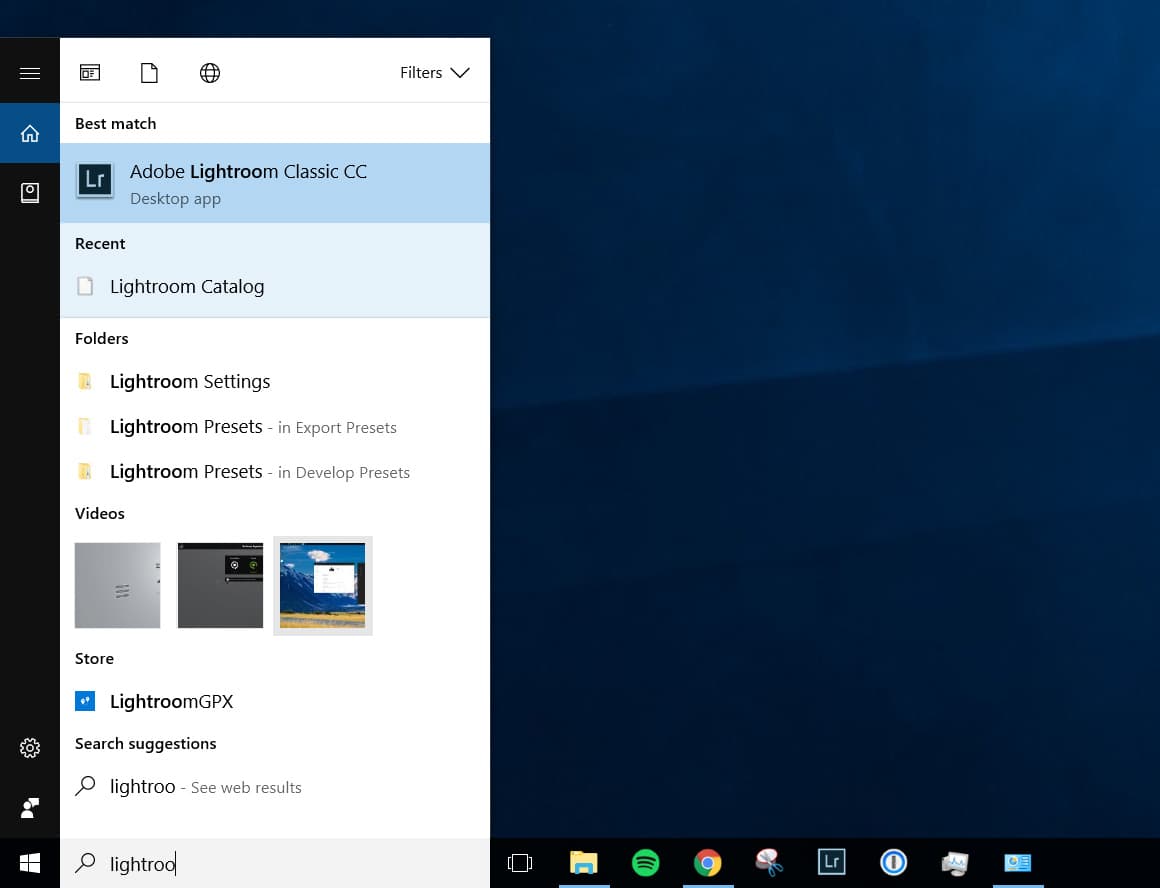
Task: Open the recent Lightroom Catalog file
Action: (186, 287)
